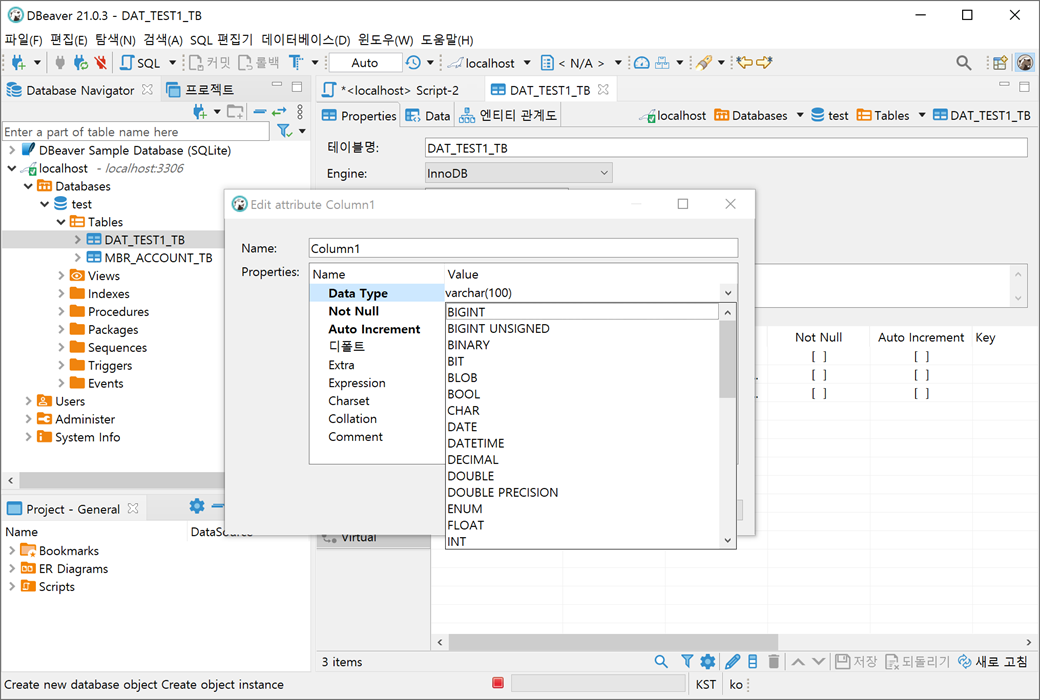Open the 파일(F) menu

point(24,40)
